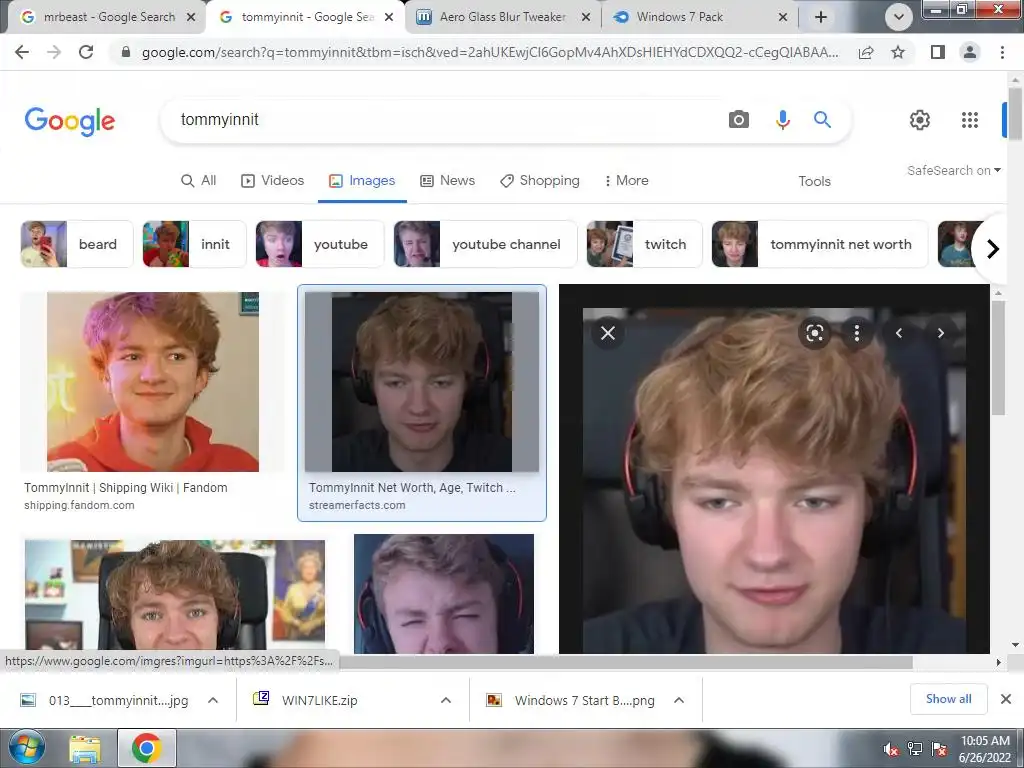Select the Images results tab
This screenshot has width=1024, height=768.
tap(362, 180)
